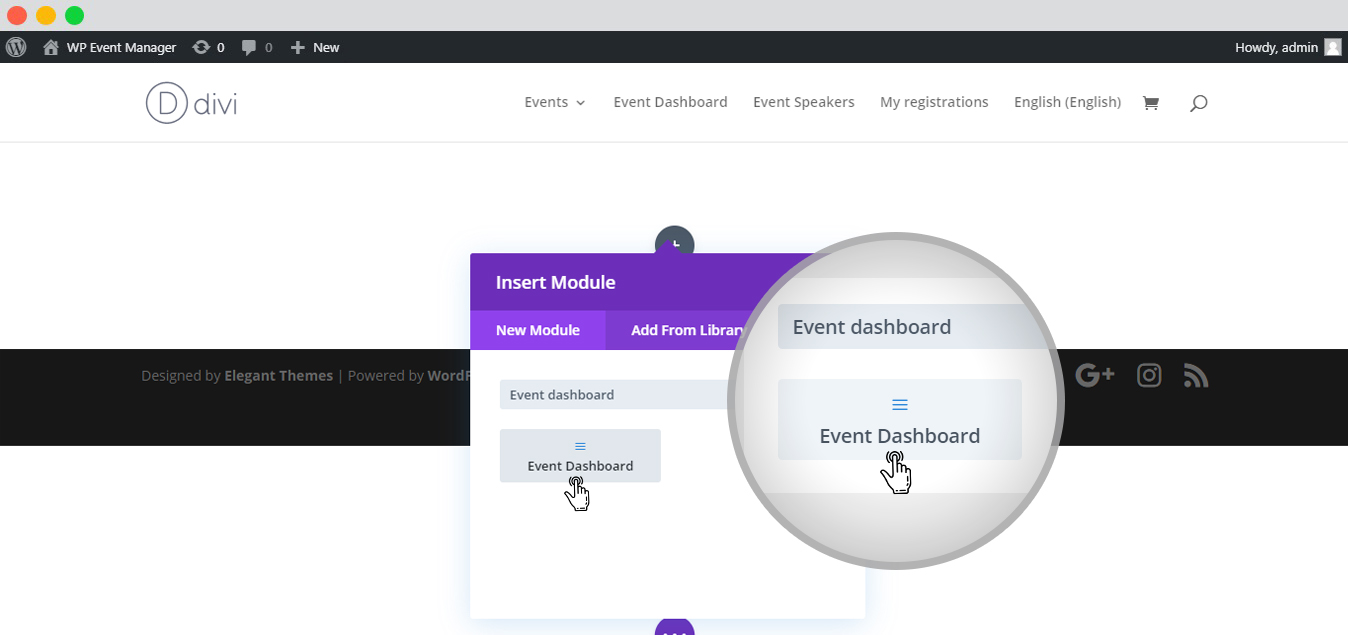
Task: Expand the Events dropdown in the navigation
Action: [x=555, y=102]
